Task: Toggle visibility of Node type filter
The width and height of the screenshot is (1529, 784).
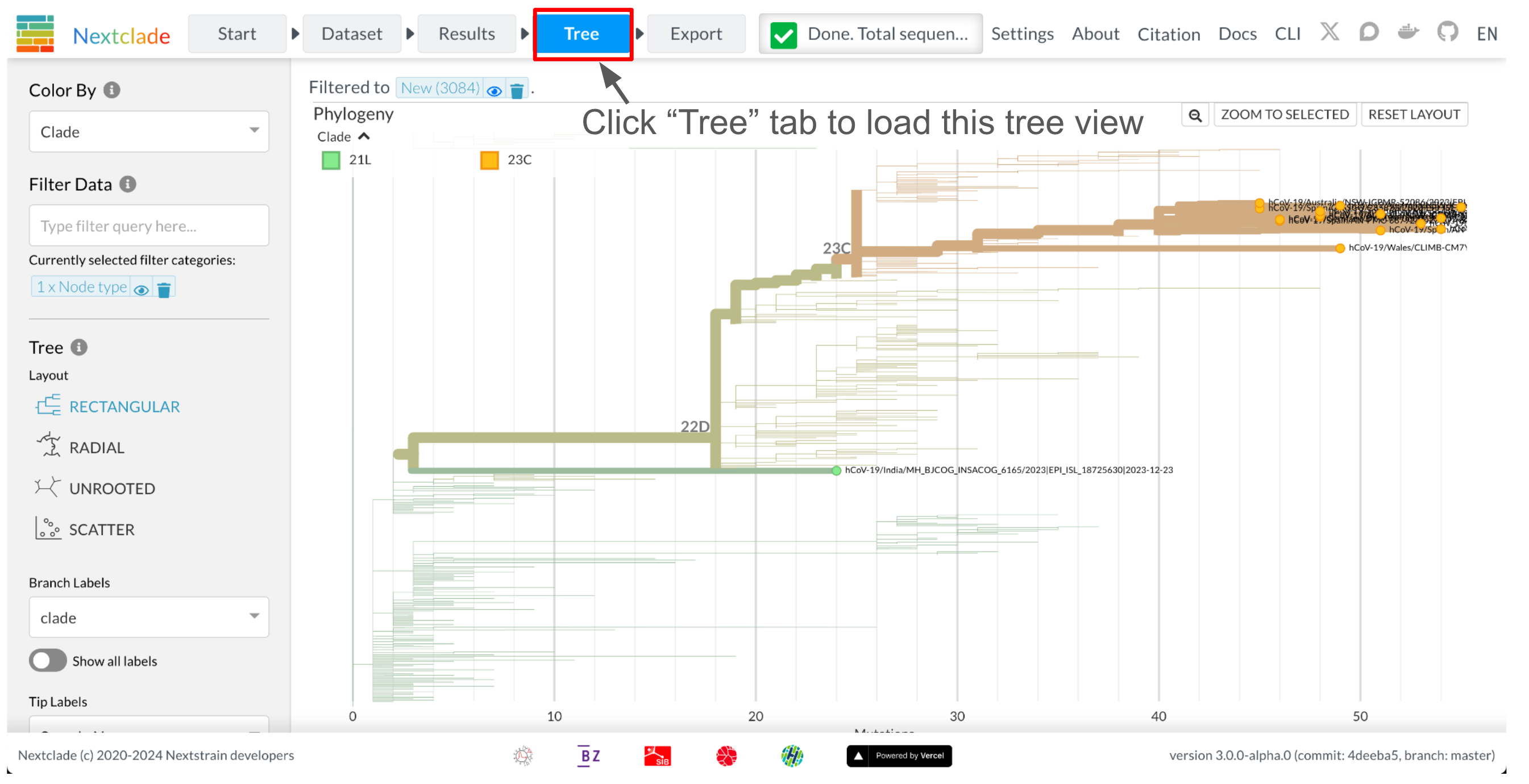Action: pos(142,289)
